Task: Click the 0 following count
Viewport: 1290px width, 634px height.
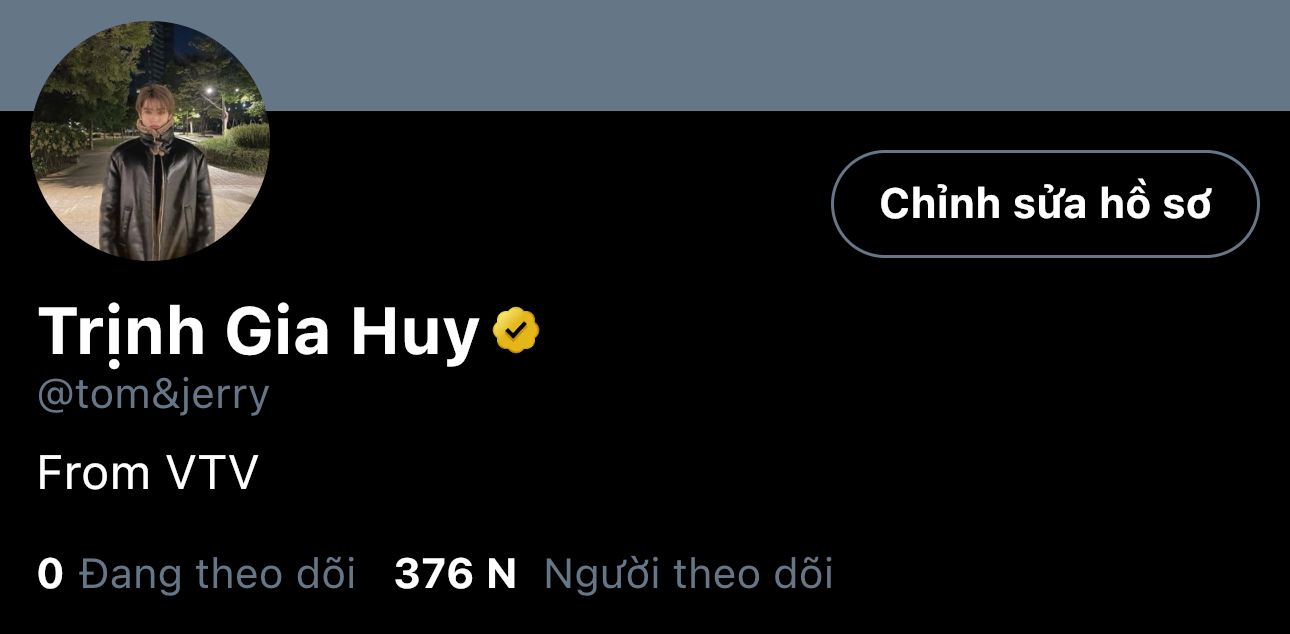Action: (50, 574)
